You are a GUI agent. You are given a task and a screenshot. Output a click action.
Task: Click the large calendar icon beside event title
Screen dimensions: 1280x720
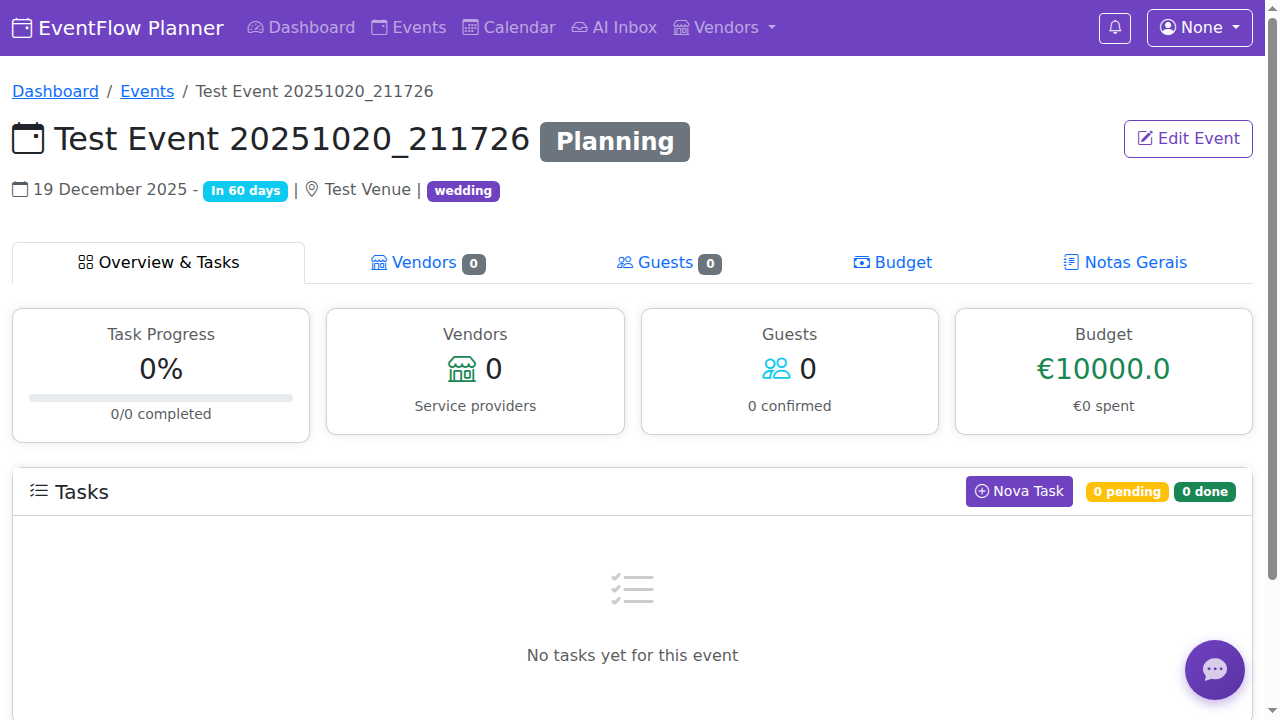coord(28,139)
